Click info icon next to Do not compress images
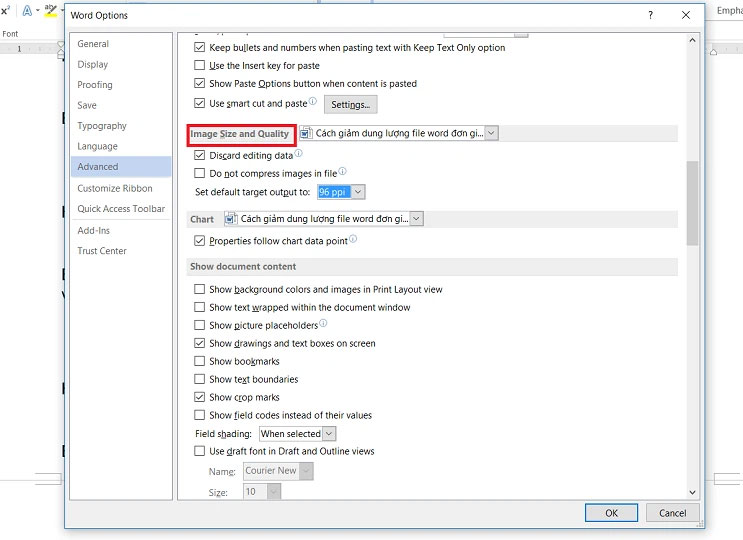Screen dimensions: 743x540 coord(342,172)
